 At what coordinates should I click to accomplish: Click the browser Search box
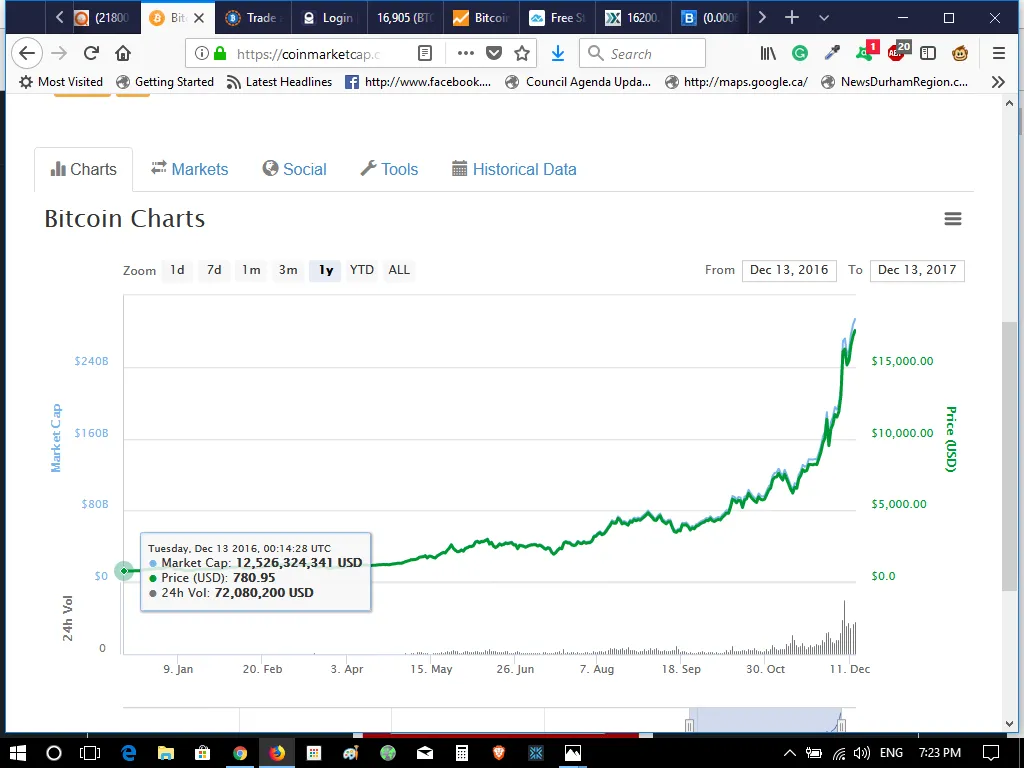tap(643, 54)
